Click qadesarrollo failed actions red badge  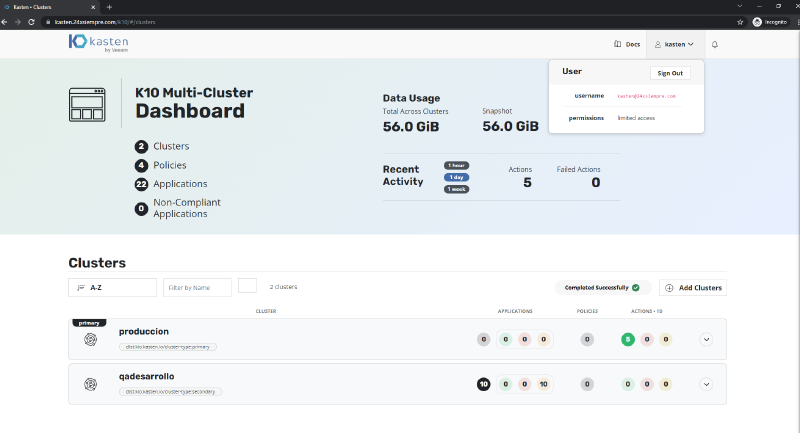point(647,384)
